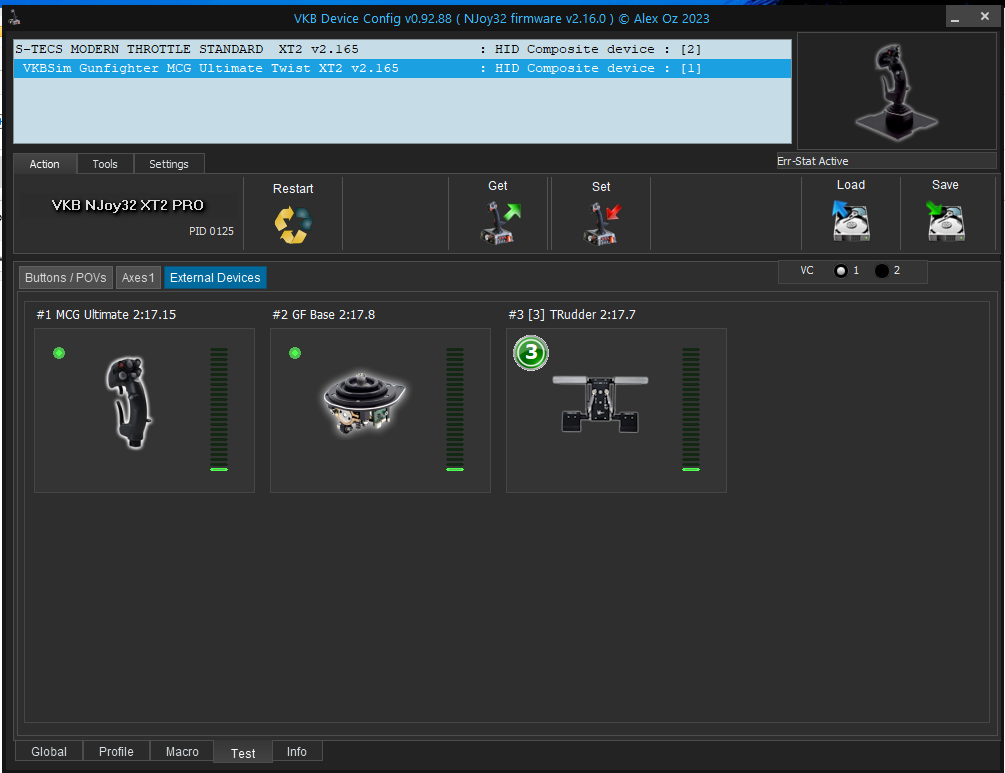The width and height of the screenshot is (1005, 773).
Task: Select VC radio button 2
Action: click(881, 270)
